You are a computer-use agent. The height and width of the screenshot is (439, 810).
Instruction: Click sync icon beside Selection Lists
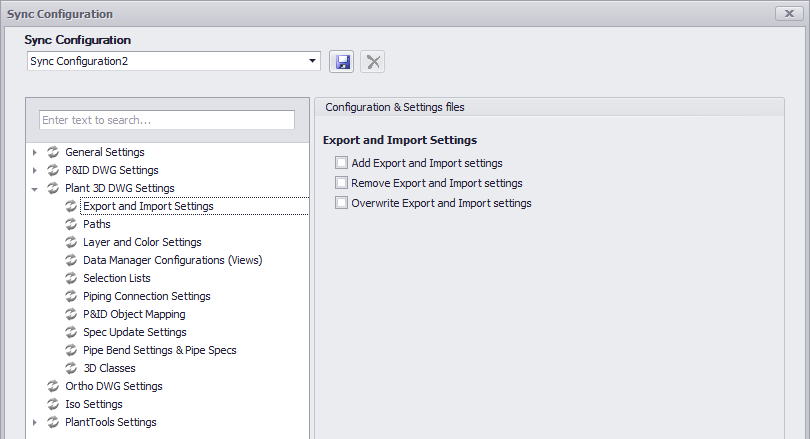71,278
